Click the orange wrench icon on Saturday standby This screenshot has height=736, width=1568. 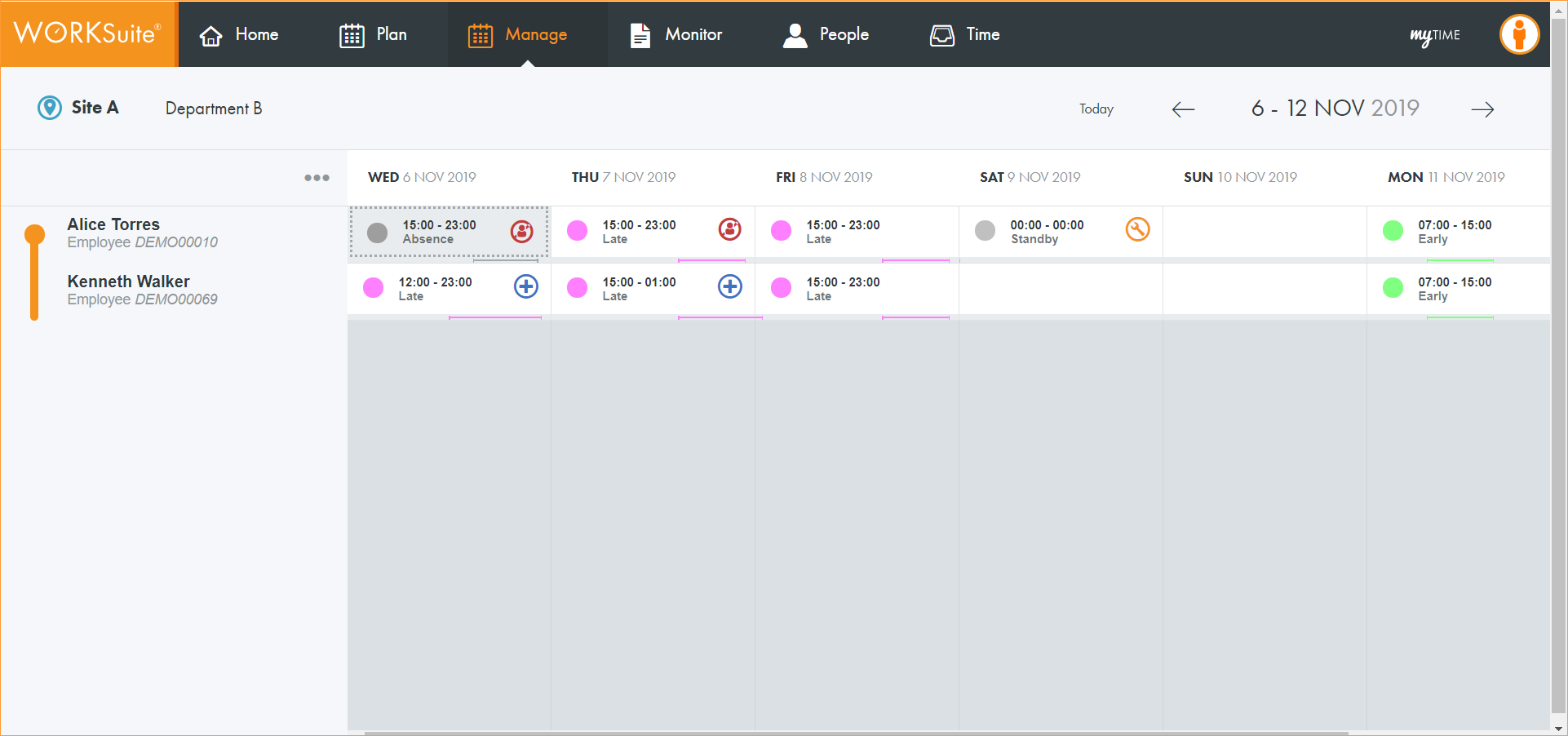point(1137,230)
